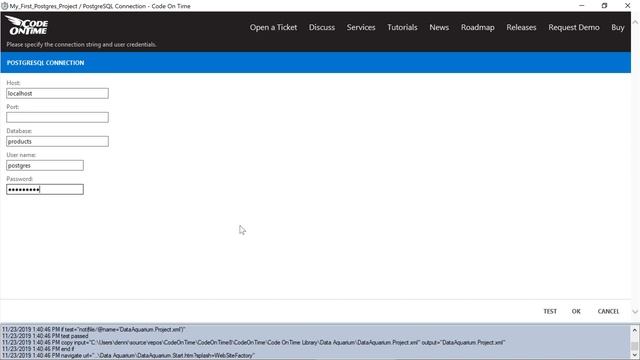Test the PostgreSQL connection
Image resolution: width=640 pixels, height=360 pixels.
[x=550, y=311]
